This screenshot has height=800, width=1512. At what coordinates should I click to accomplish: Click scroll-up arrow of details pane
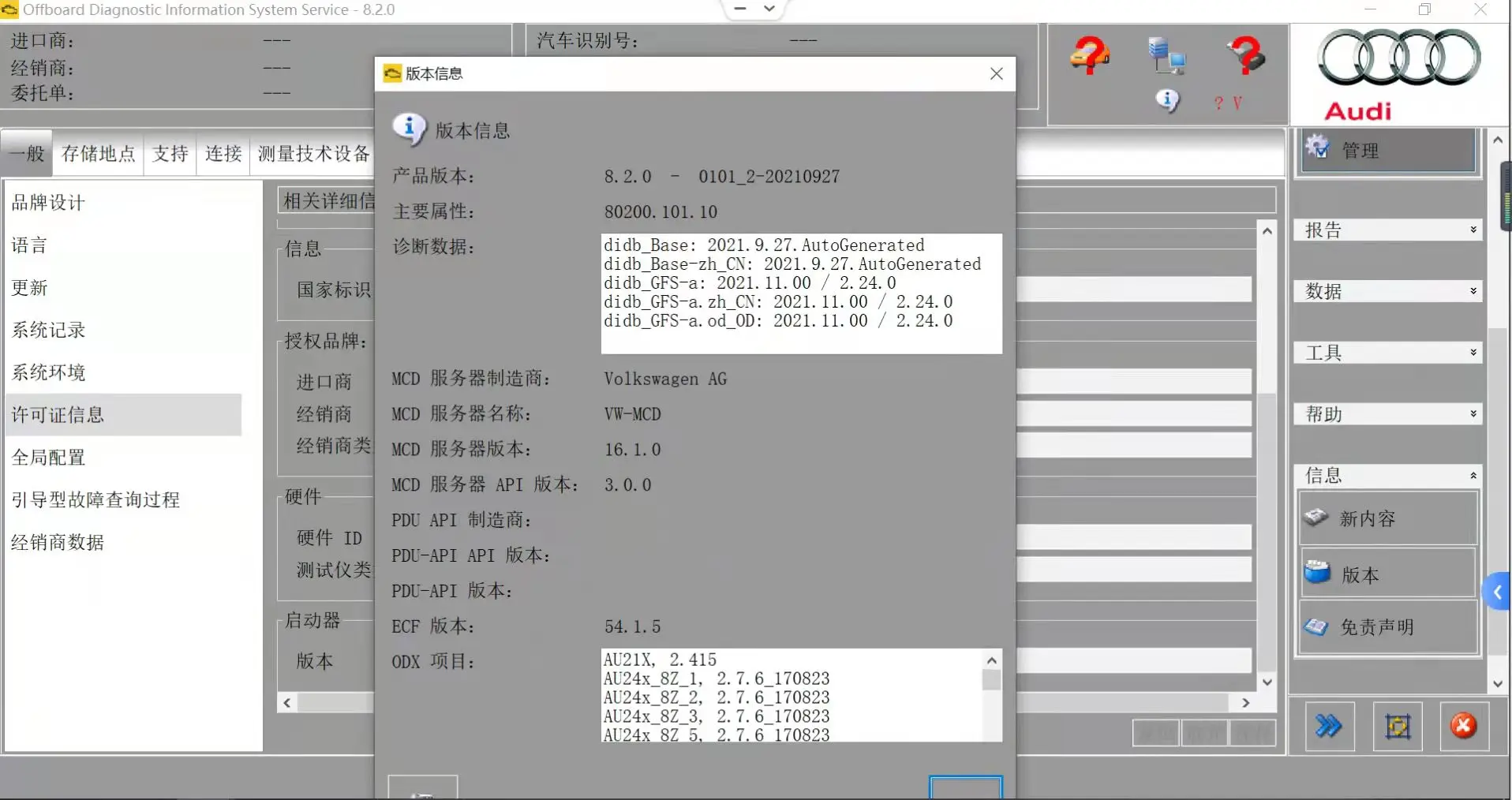pos(1267,231)
